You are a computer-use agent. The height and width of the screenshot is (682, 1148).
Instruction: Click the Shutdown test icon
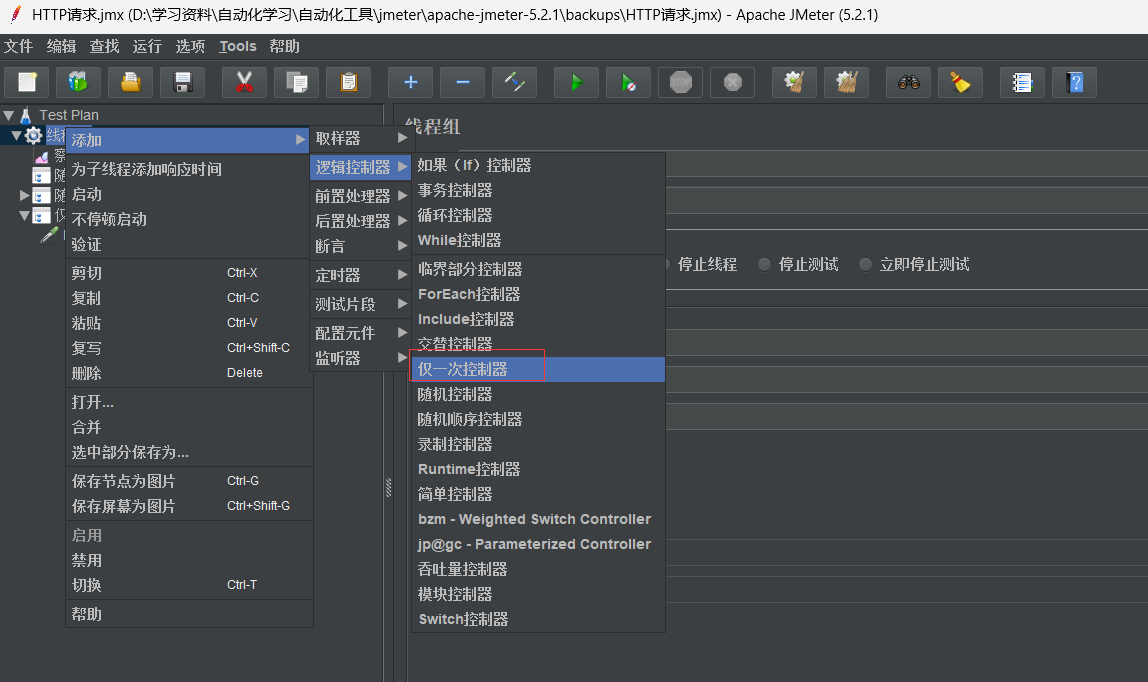click(x=733, y=82)
